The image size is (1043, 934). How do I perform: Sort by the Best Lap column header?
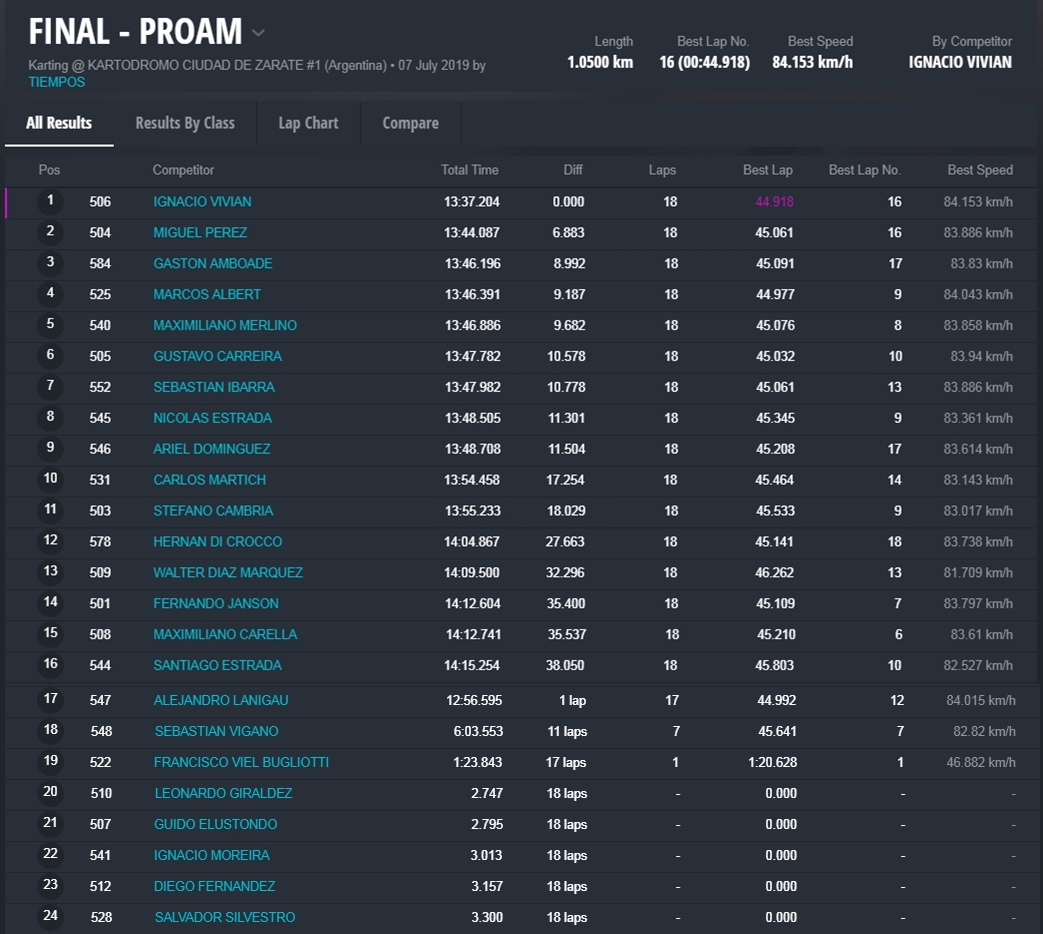[767, 170]
